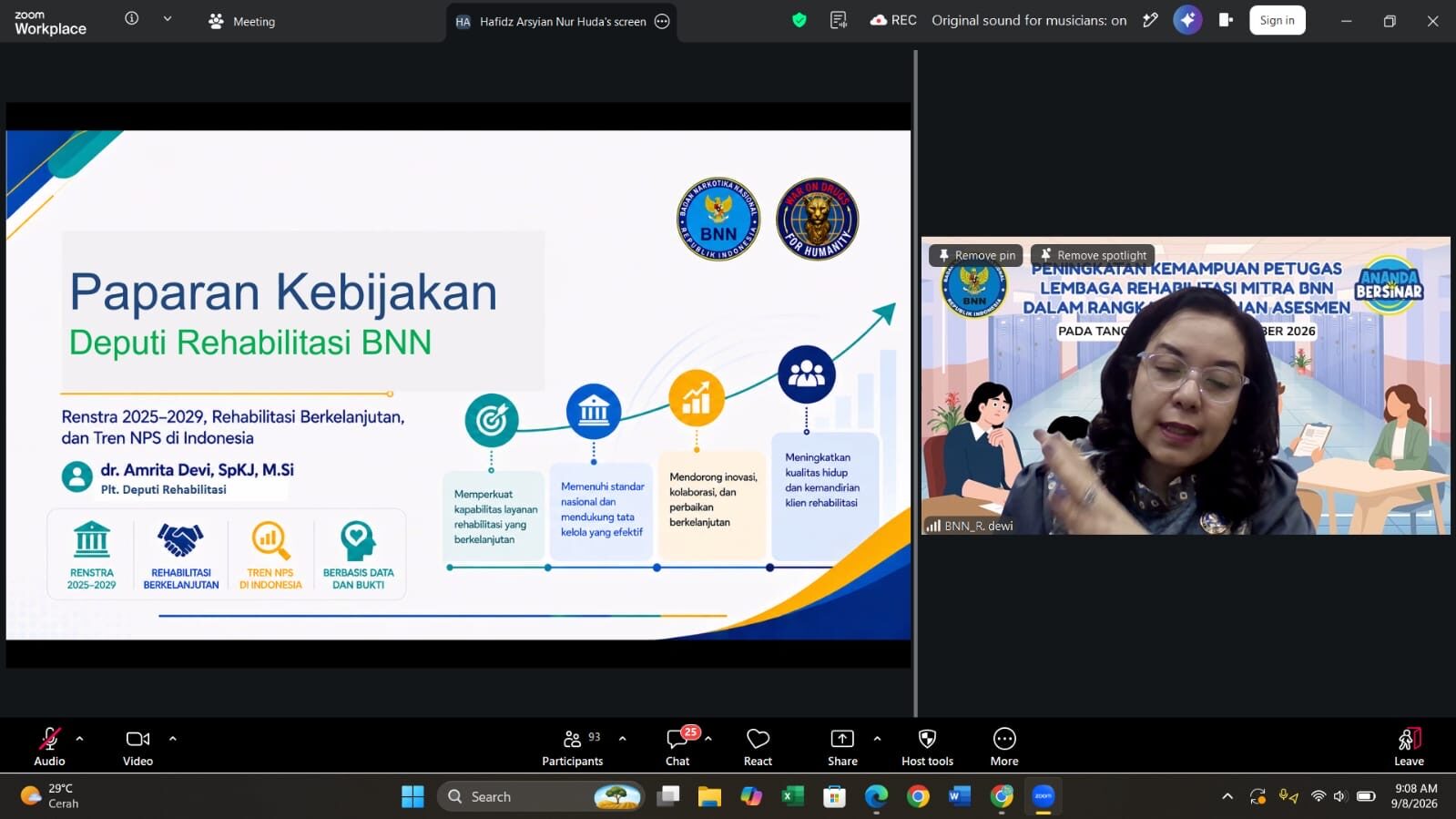Open Excel from taskbar
This screenshot has width=1456, height=819.
[x=792, y=796]
